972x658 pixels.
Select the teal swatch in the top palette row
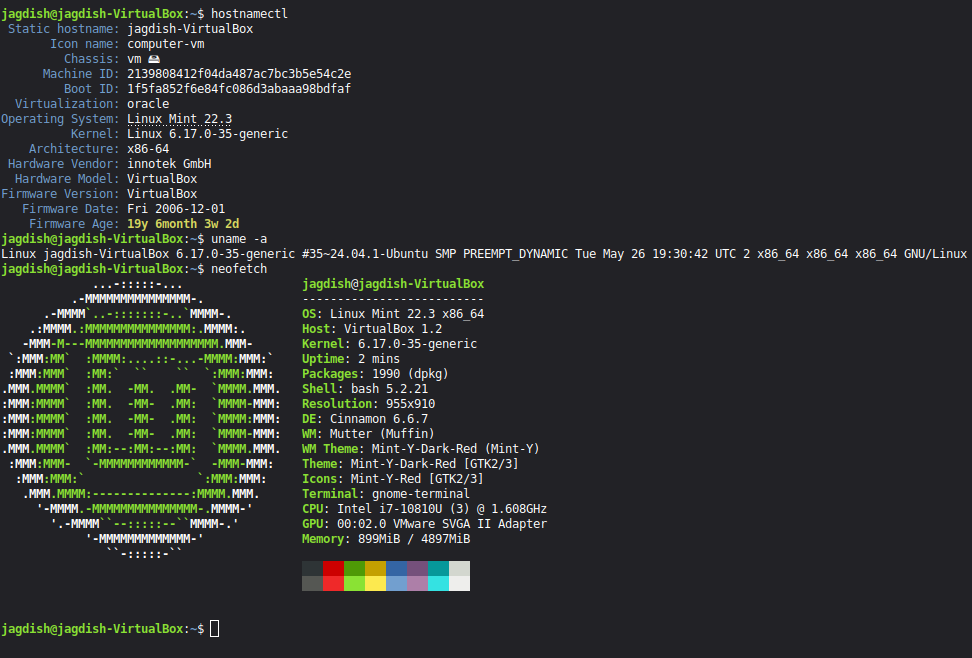[x=439, y=569]
